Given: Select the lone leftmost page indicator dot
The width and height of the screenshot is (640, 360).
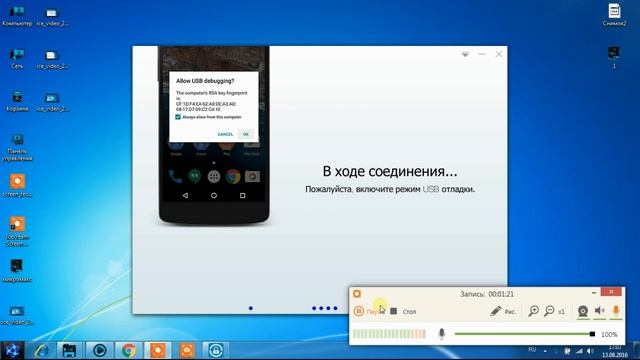Looking at the screenshot, I should (x=251, y=308).
